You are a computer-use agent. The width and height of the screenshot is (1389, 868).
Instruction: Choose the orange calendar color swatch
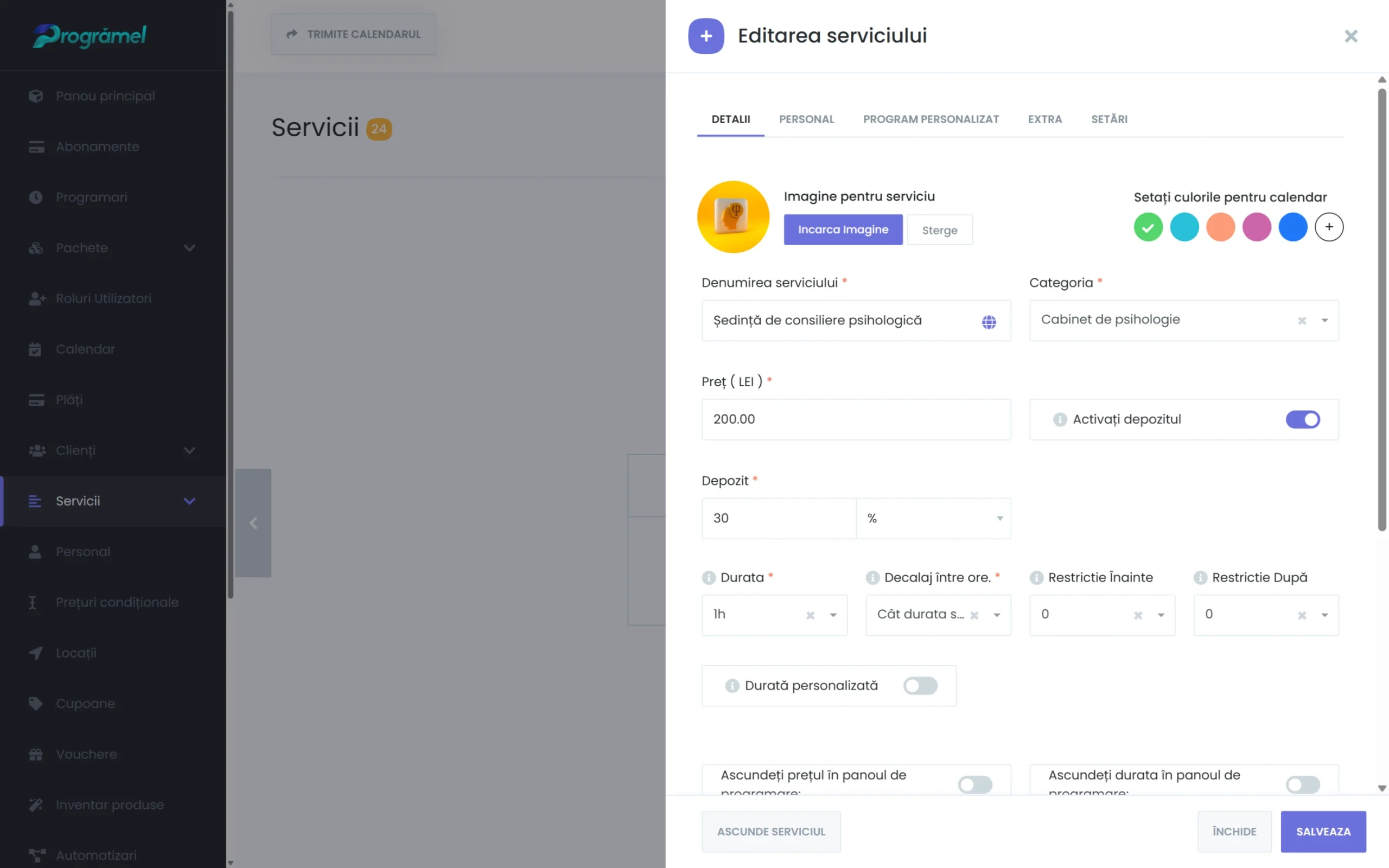[1220, 227]
